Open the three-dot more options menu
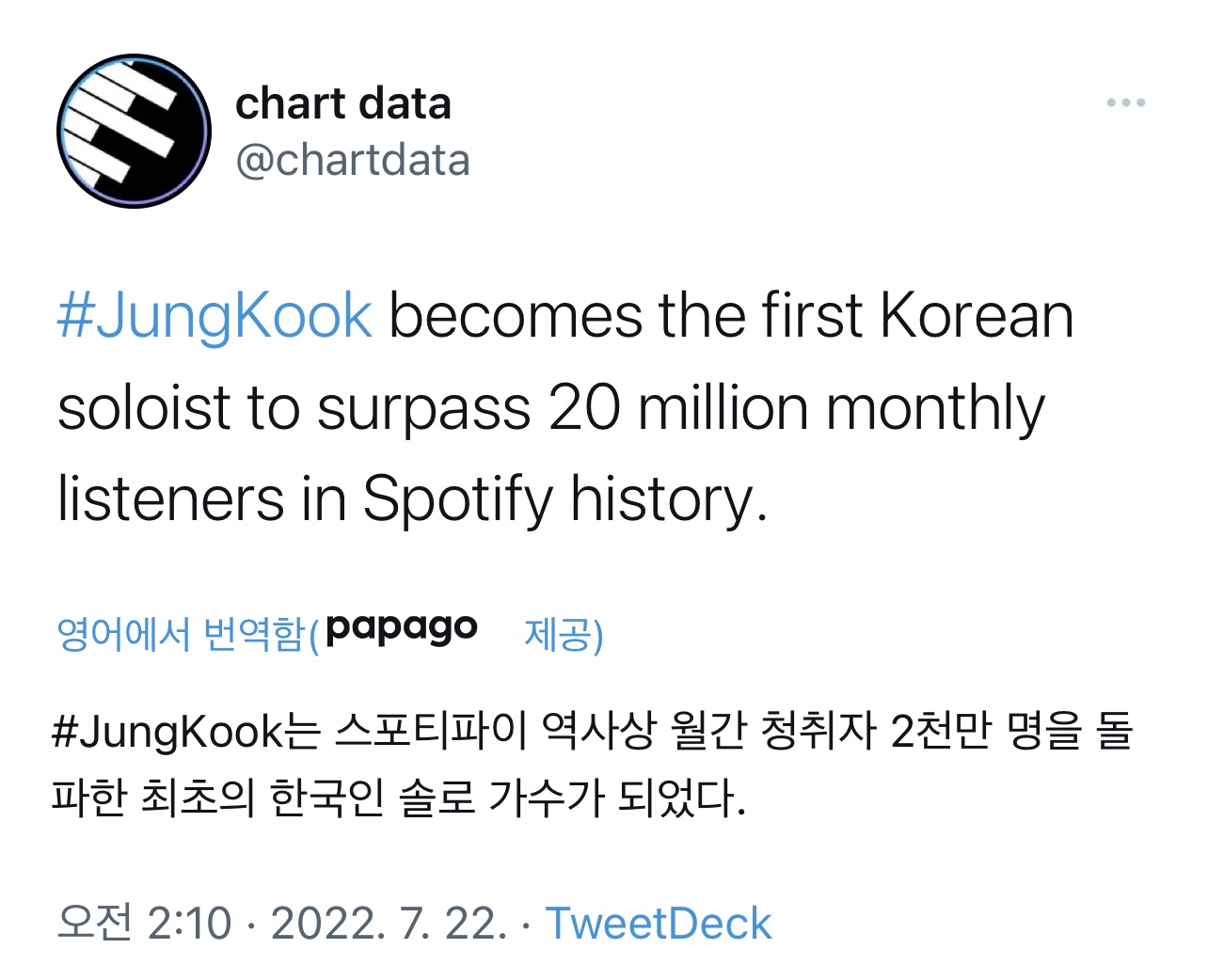Viewport: 1208px width, 980px height. (x=1125, y=103)
